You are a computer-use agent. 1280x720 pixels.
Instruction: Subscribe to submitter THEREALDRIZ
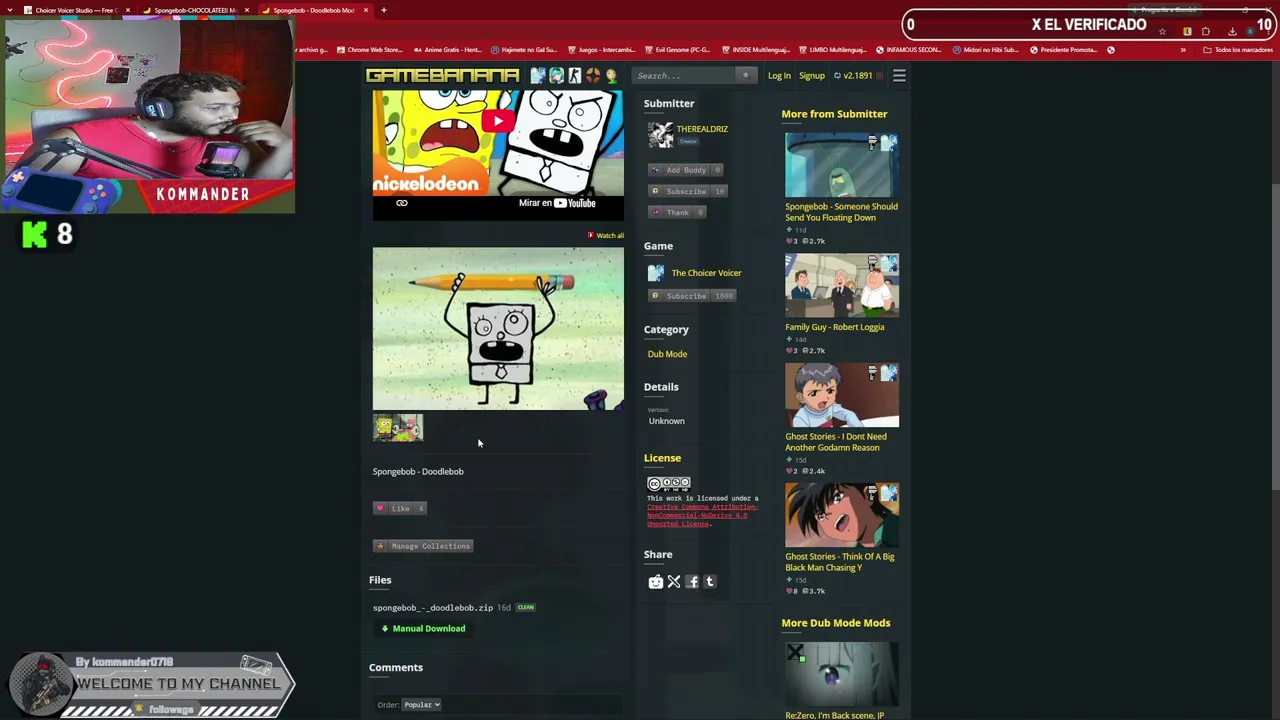688,191
